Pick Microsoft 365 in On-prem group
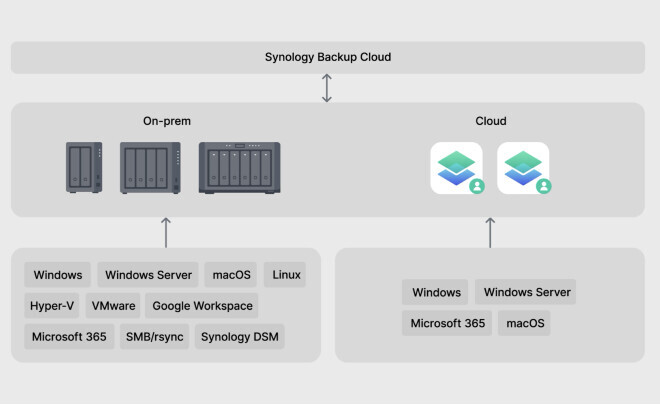 point(69,337)
